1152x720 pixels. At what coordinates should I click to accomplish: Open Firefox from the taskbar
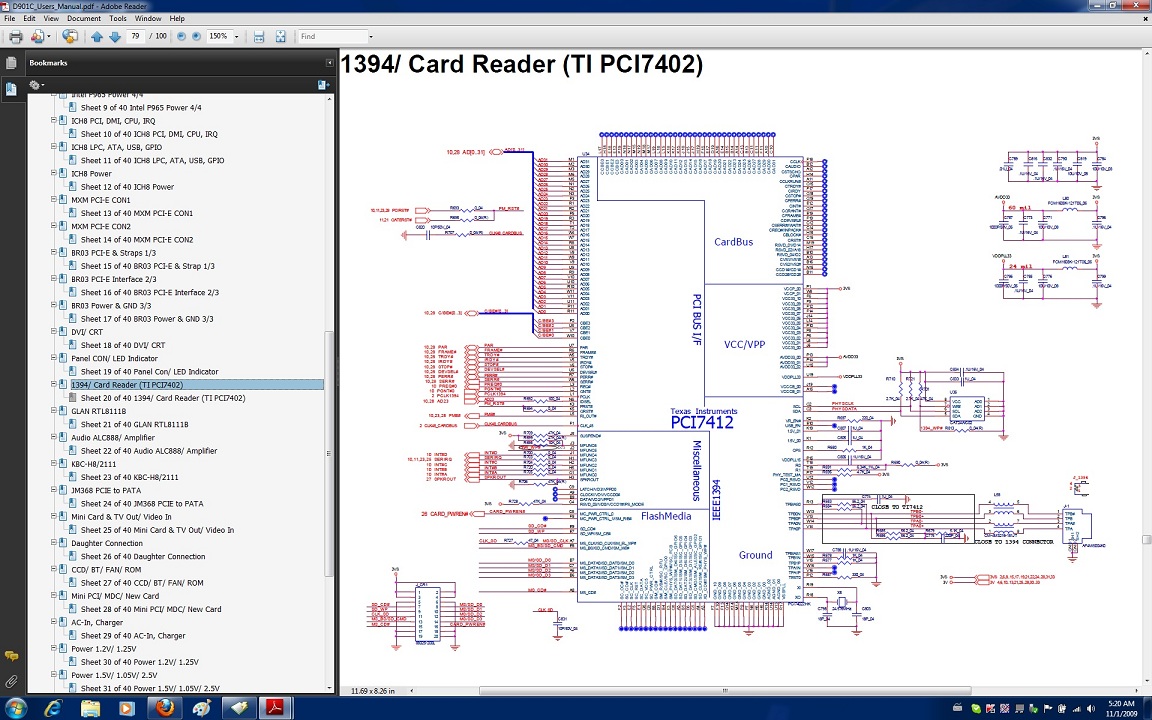165,708
